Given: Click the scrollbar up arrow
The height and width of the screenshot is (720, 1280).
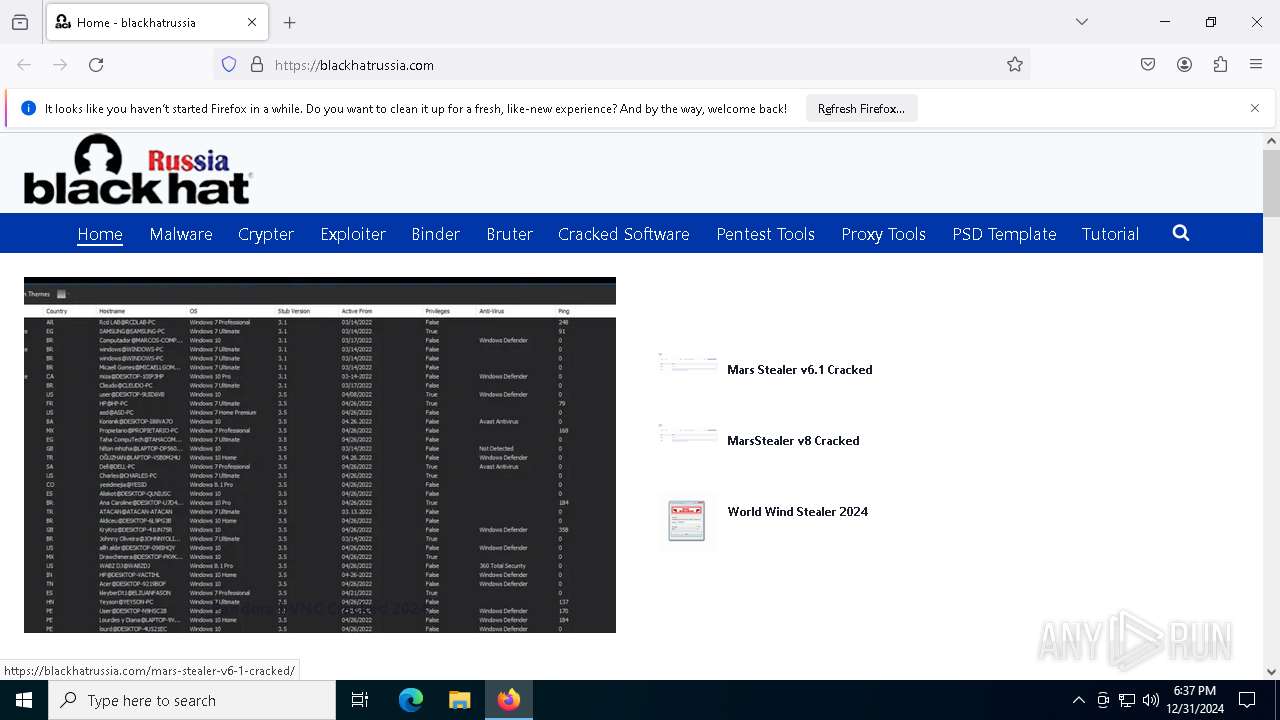Looking at the screenshot, I should pos(1271,141).
